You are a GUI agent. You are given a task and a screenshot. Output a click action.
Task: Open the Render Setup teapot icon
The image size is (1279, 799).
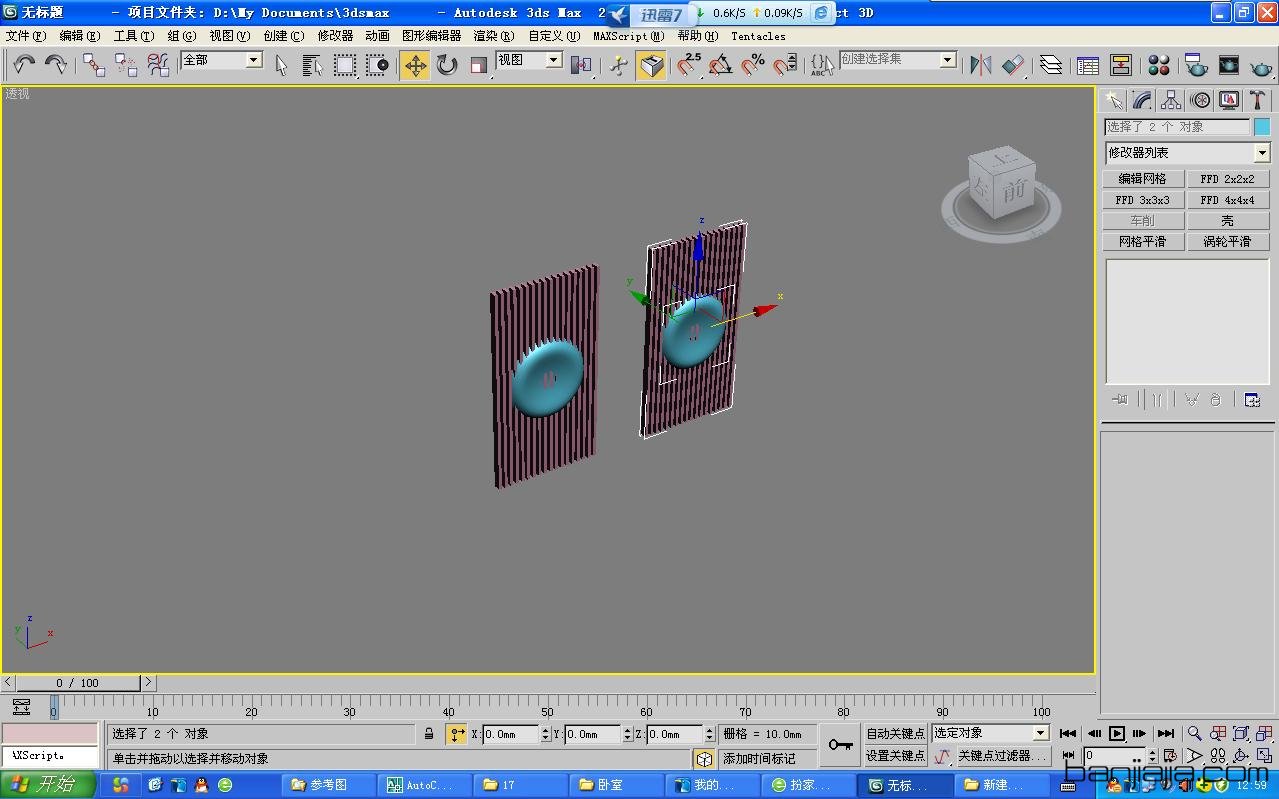pyautogui.click(x=1197, y=65)
